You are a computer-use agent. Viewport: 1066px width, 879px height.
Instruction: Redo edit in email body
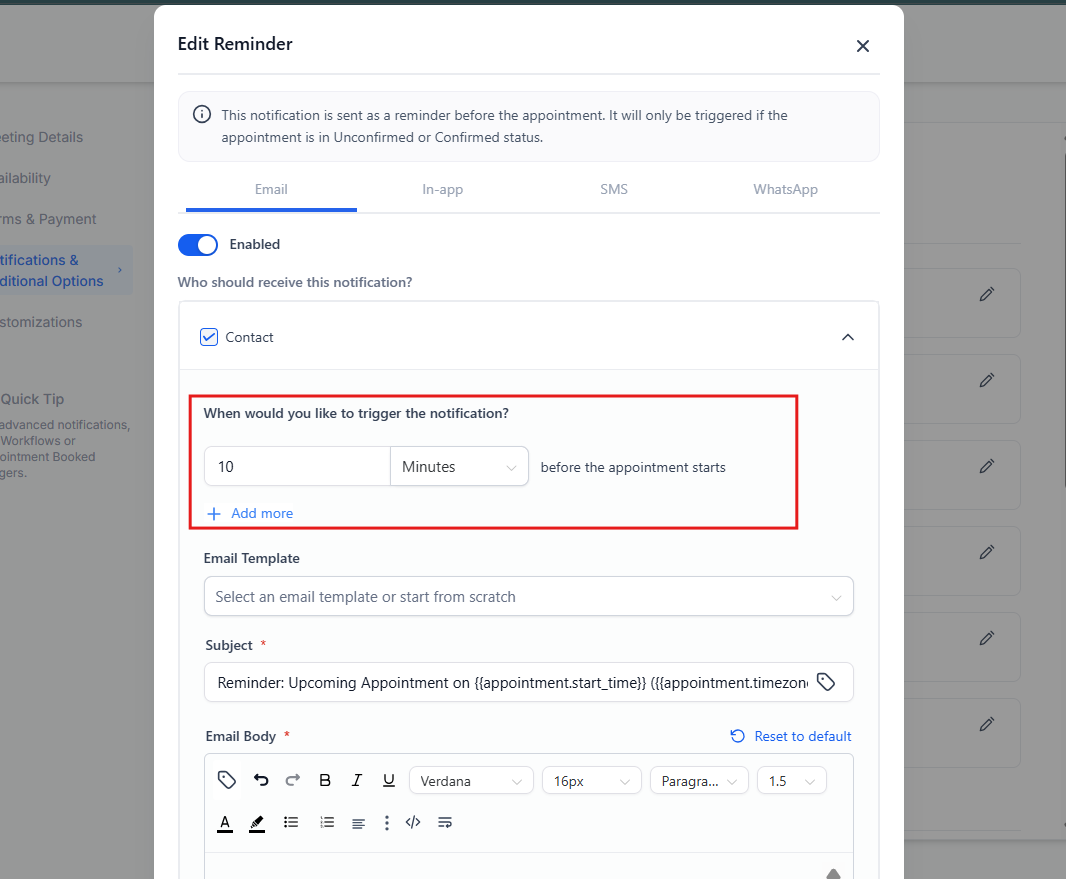point(292,780)
